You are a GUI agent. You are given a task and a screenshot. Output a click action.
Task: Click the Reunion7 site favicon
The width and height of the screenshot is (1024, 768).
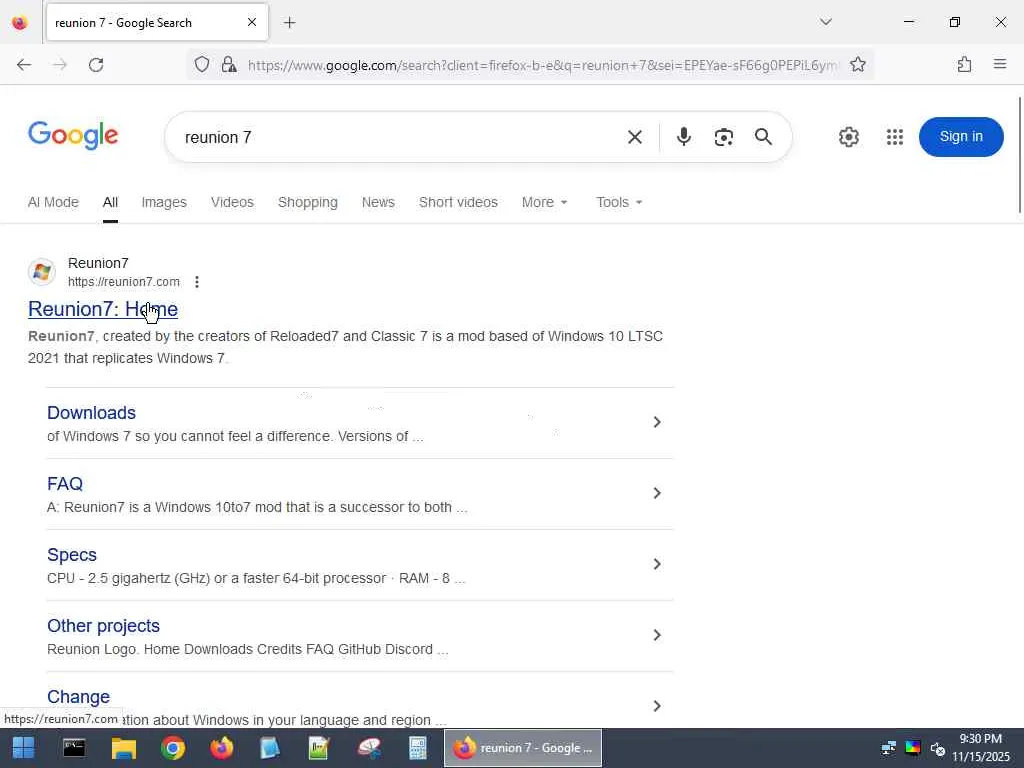click(x=42, y=272)
